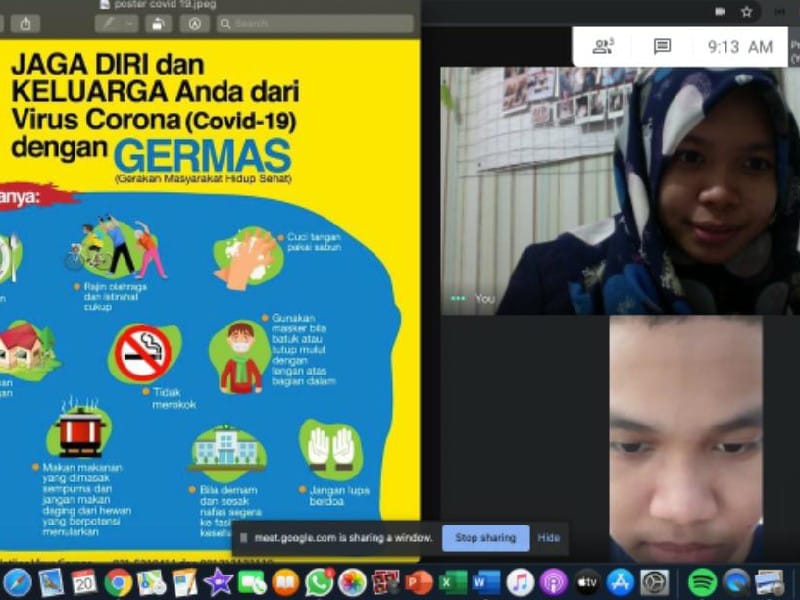Click the camera indicator in address bar
This screenshot has width=800, height=600.
(x=720, y=11)
